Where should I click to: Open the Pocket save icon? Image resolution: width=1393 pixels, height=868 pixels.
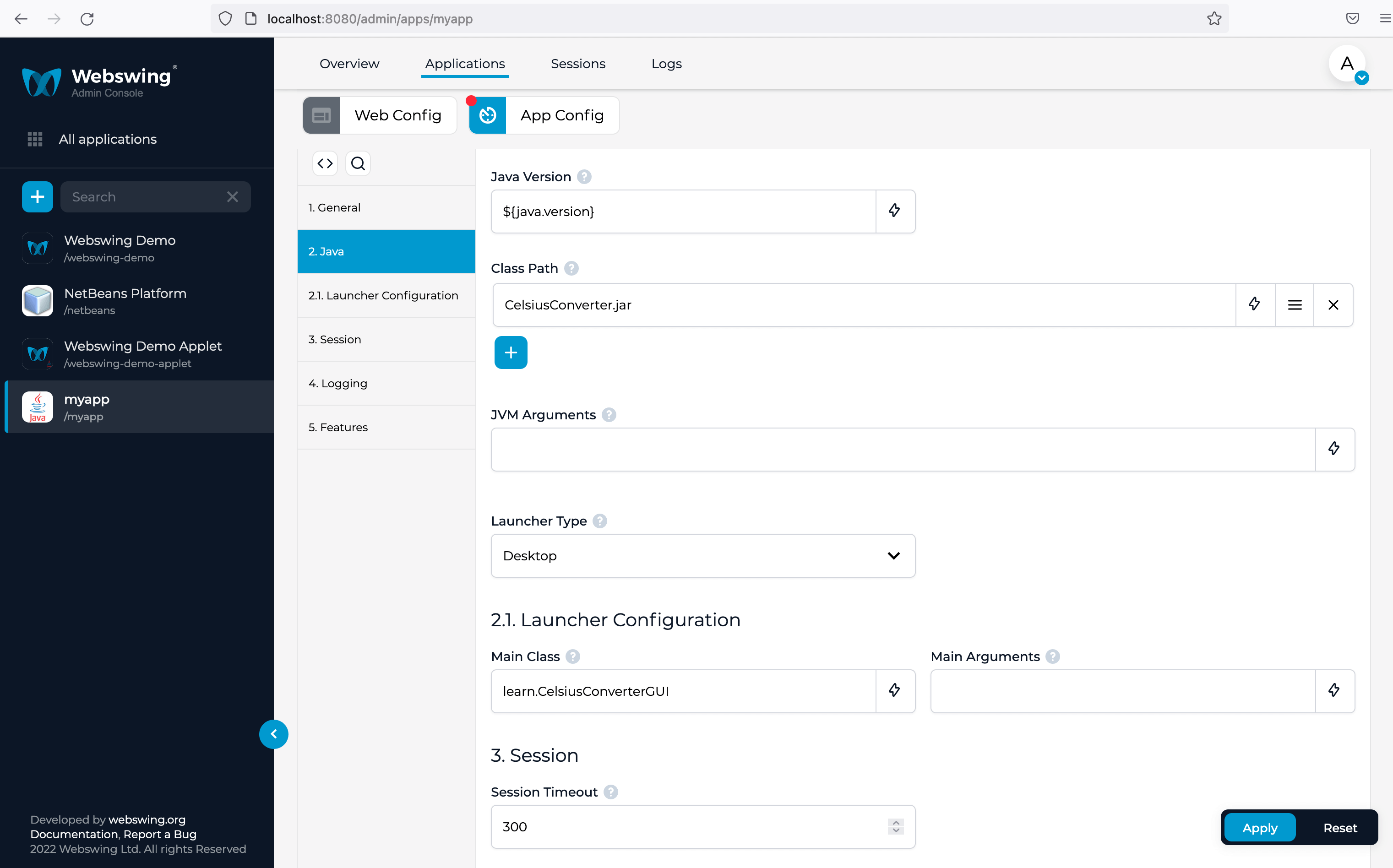pos(1352,18)
